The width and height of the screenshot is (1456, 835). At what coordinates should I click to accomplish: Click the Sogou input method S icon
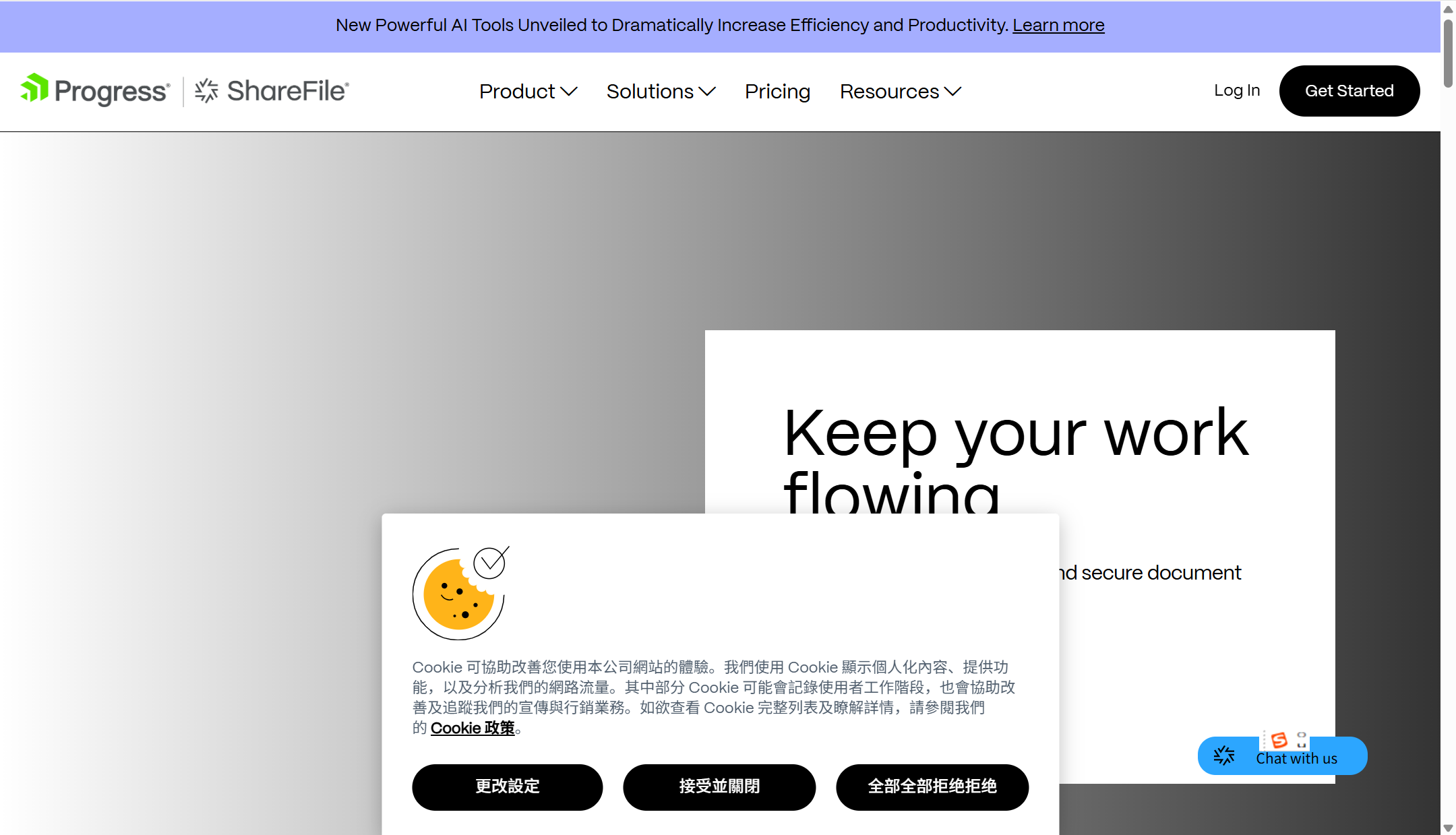[1279, 740]
